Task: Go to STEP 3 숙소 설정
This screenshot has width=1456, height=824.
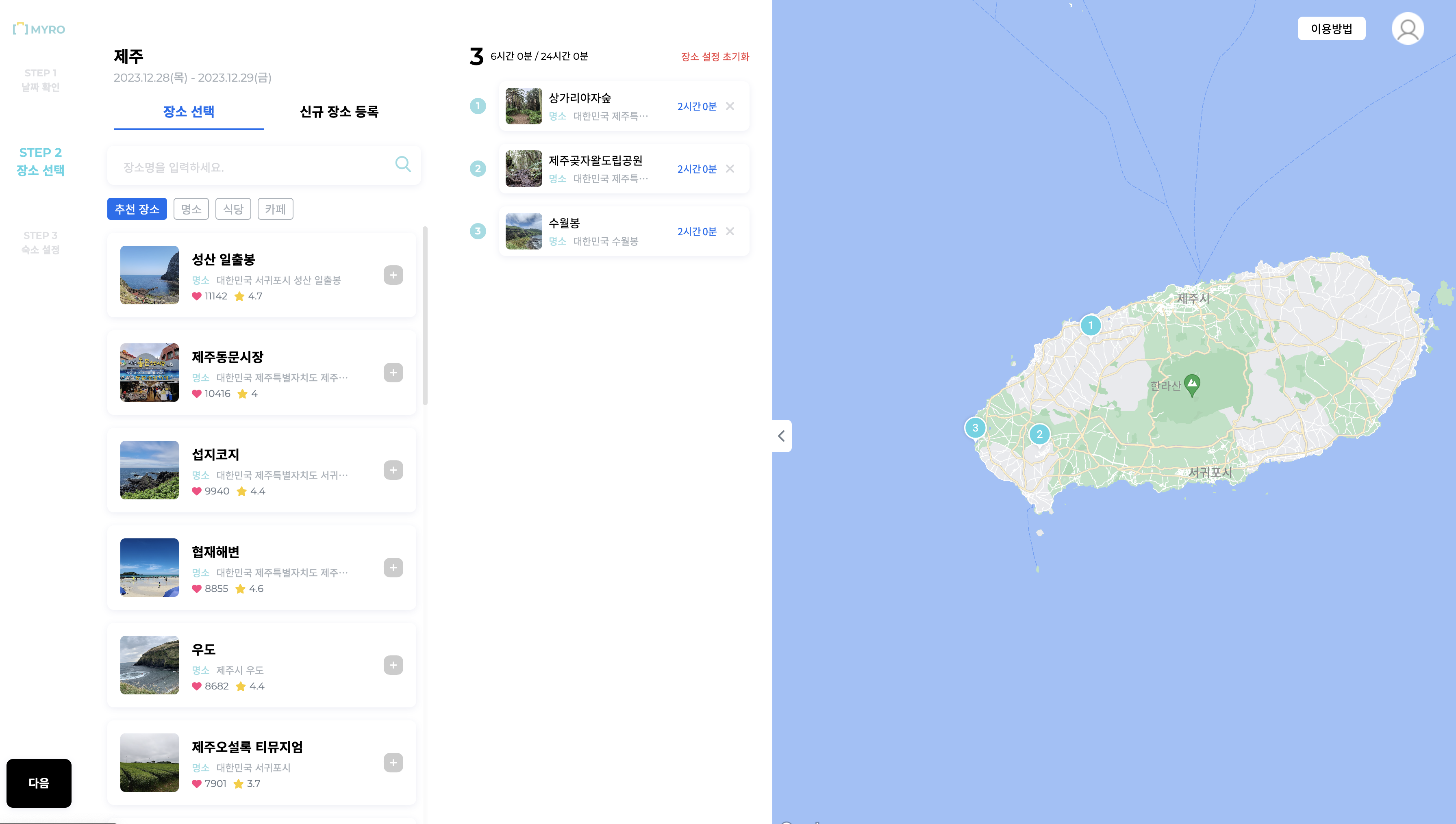Action: click(x=40, y=242)
